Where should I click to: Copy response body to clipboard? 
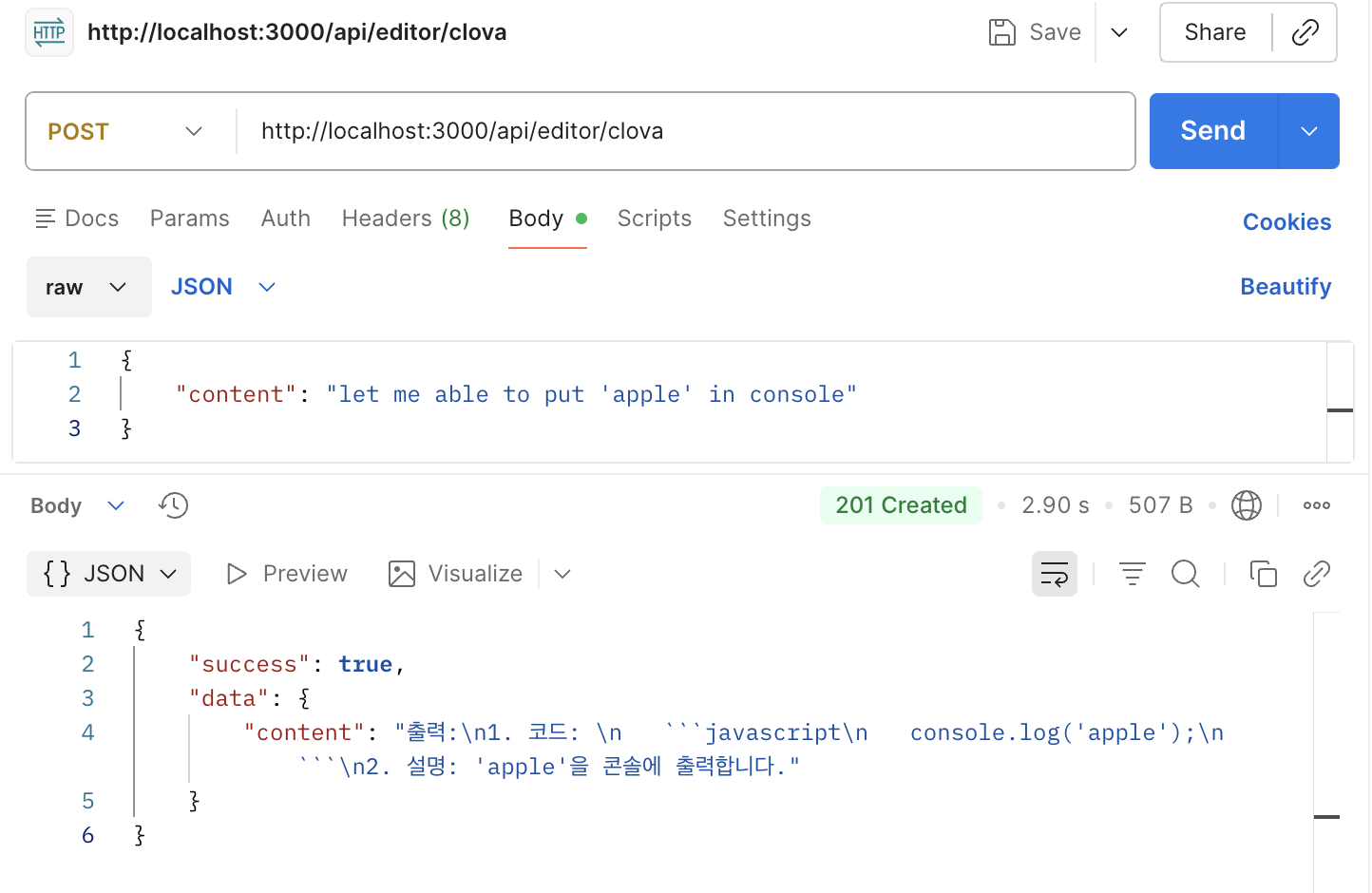[1263, 574]
